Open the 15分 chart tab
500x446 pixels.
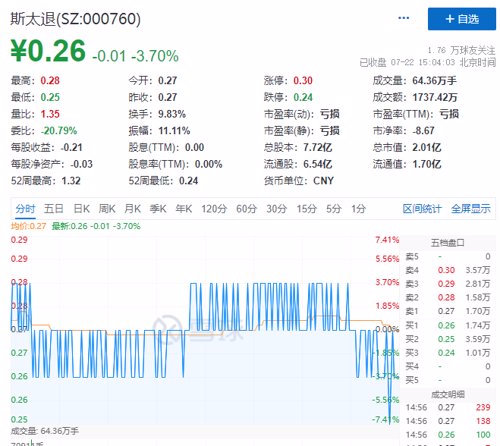pos(307,209)
